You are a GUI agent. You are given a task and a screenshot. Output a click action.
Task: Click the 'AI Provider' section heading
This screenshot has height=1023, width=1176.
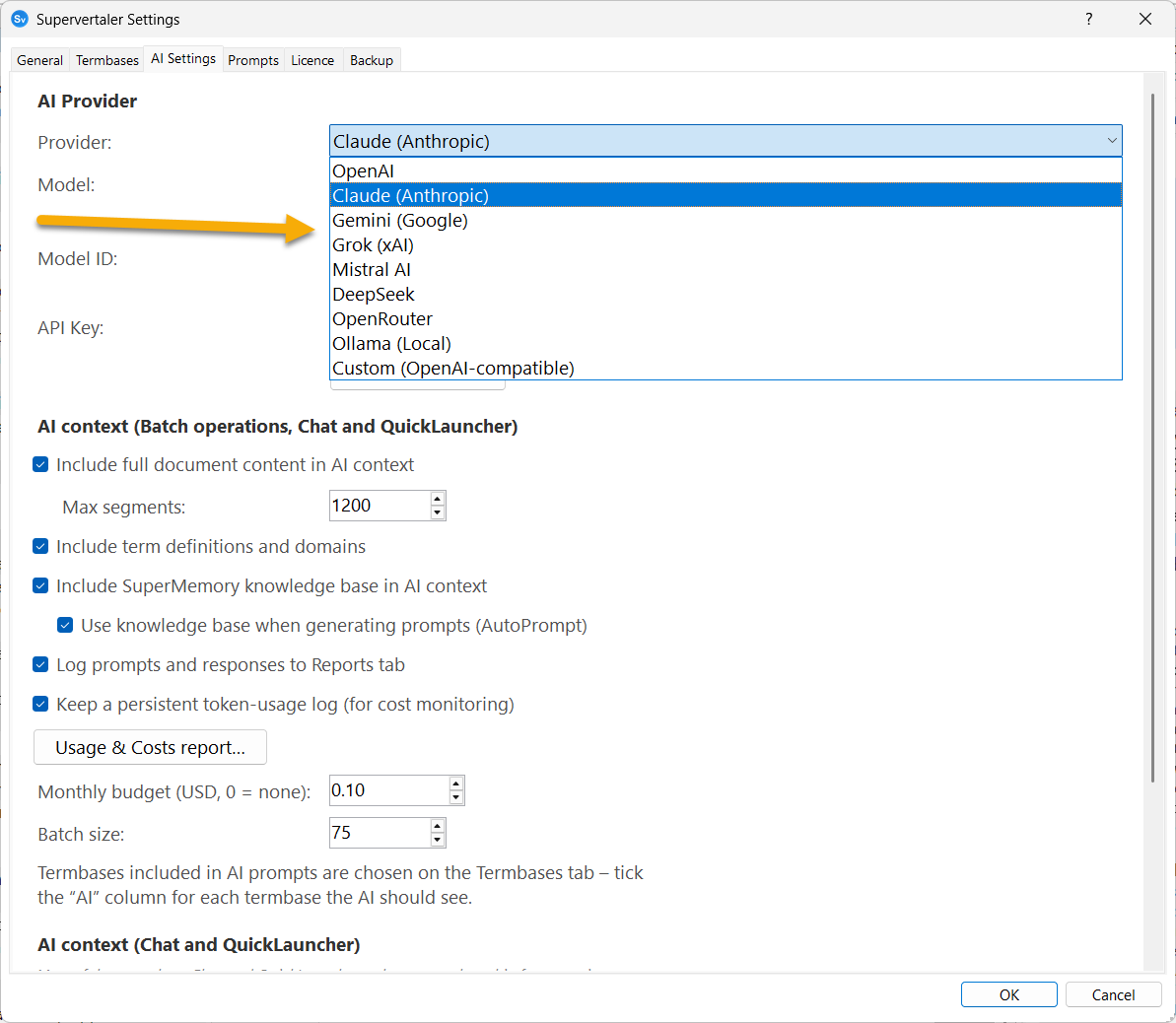[87, 102]
